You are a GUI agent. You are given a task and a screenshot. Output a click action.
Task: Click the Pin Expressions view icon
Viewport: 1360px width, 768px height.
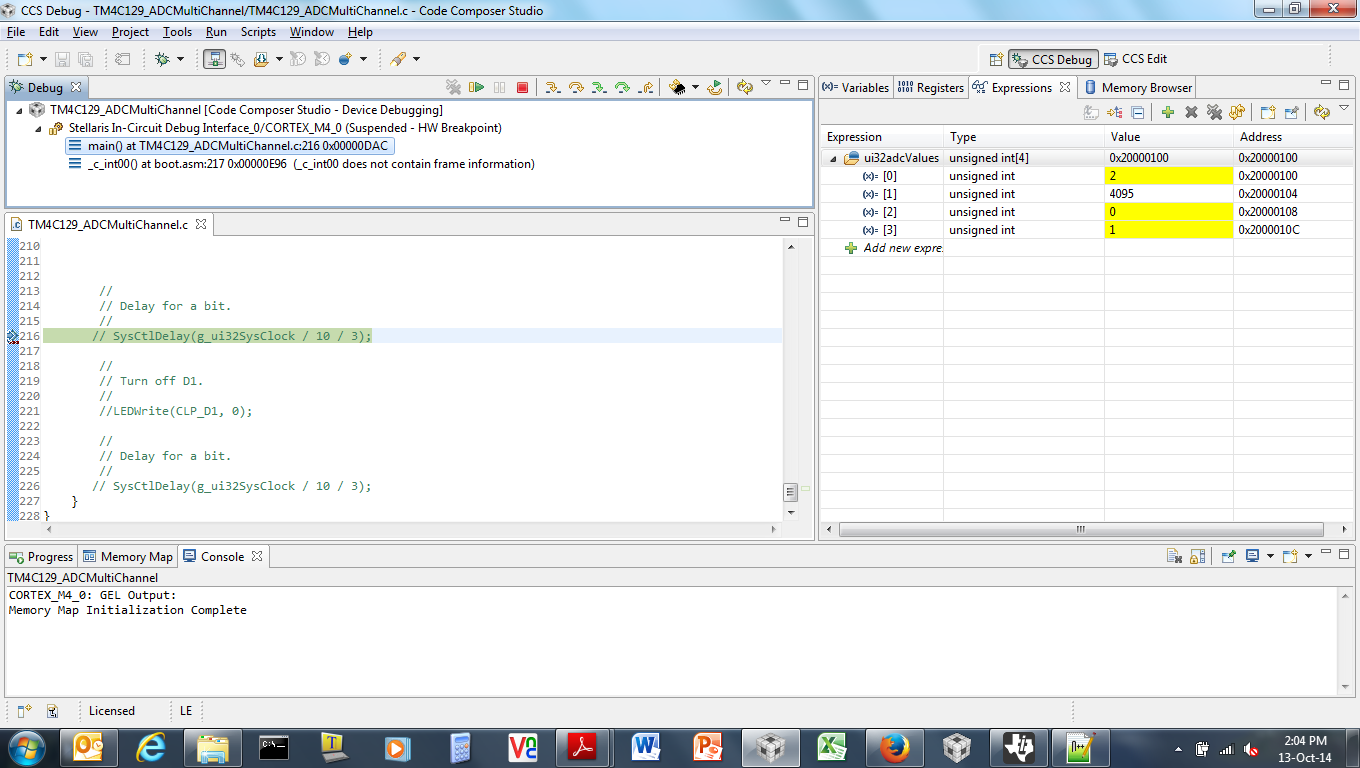[1292, 113]
